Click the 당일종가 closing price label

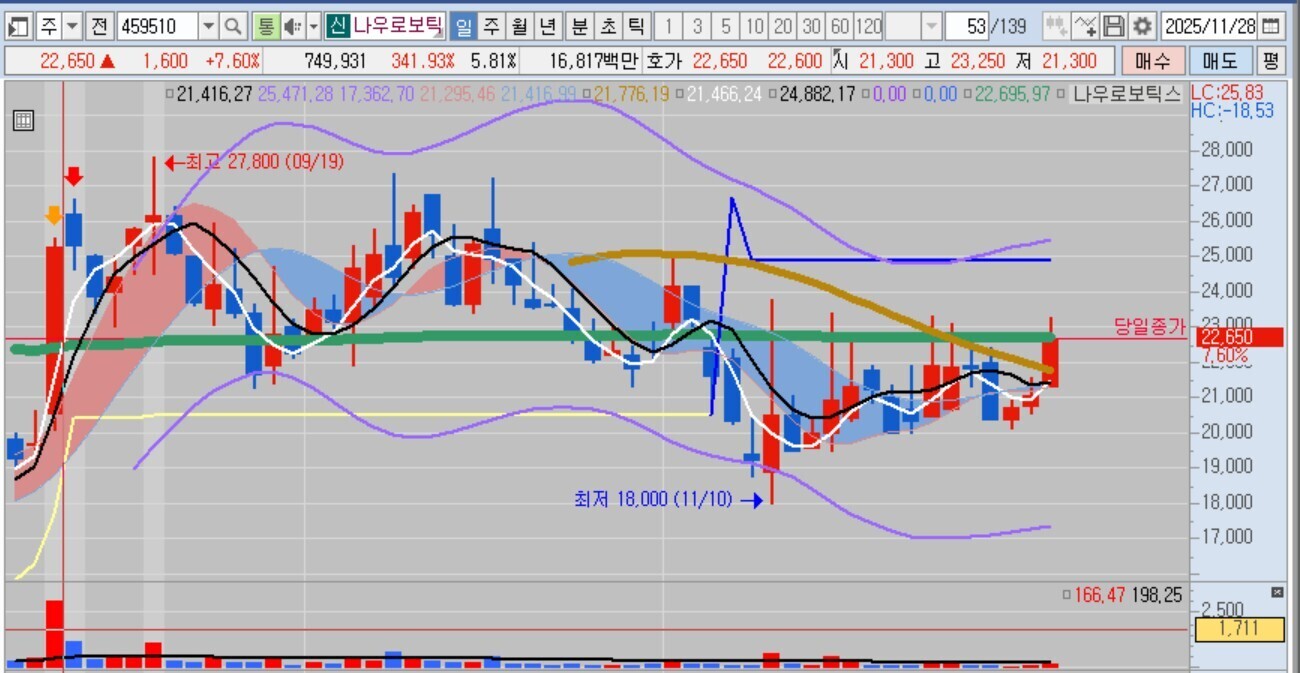pyautogui.click(x=1149, y=326)
